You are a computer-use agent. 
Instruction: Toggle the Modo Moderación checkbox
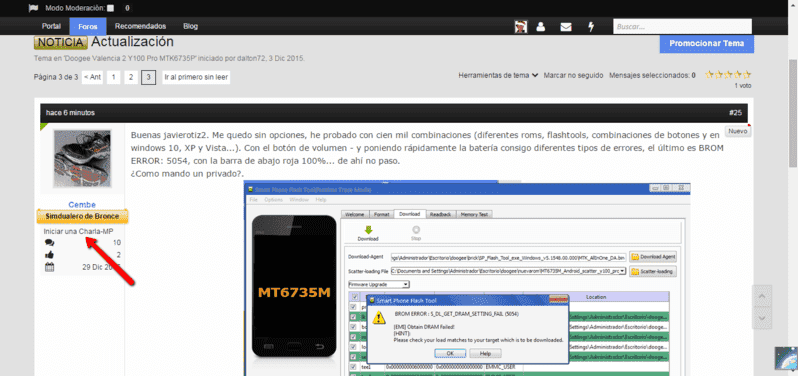(111, 8)
